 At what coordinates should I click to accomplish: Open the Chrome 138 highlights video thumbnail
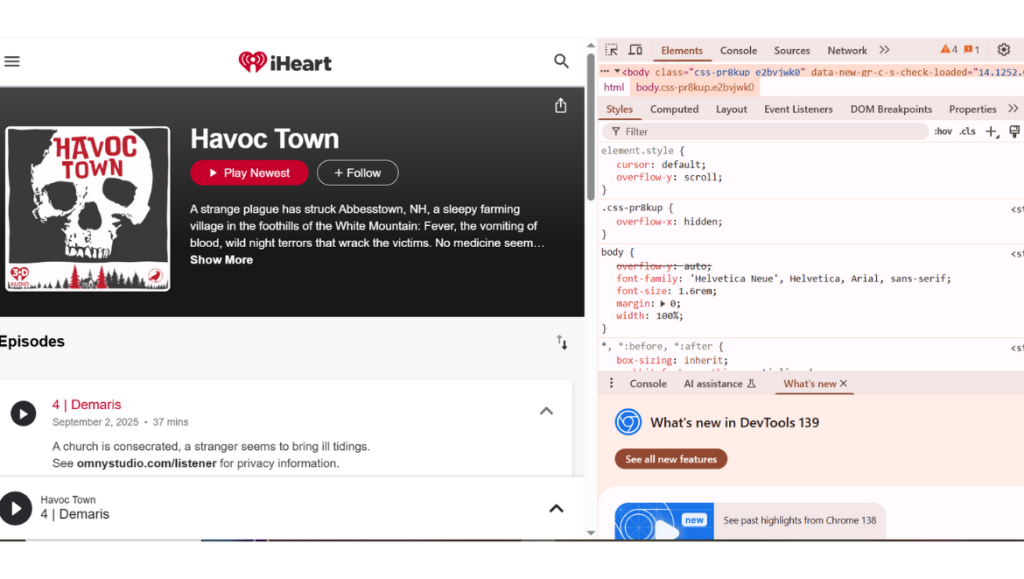click(x=664, y=521)
